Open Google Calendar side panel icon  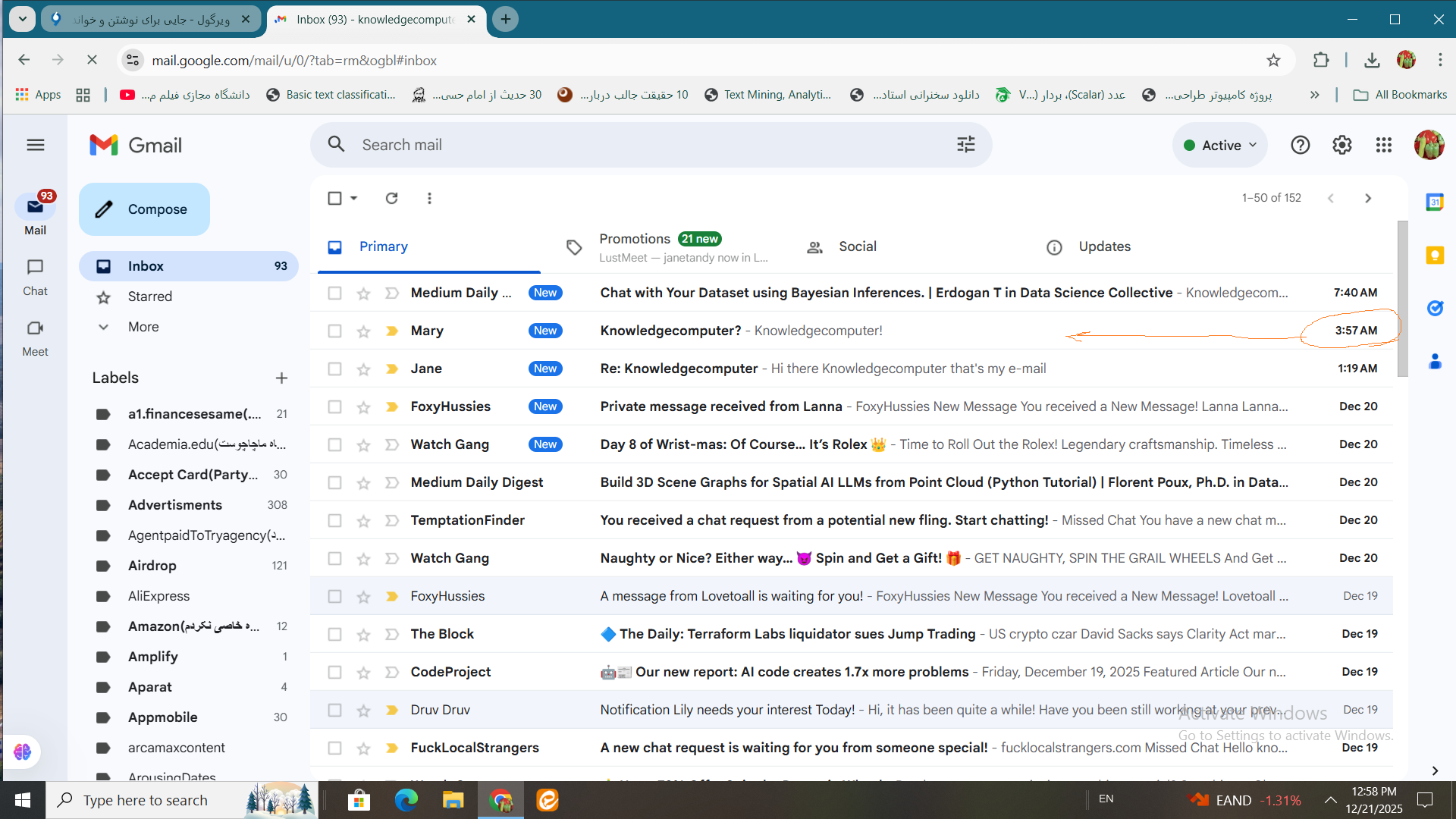click(1434, 202)
